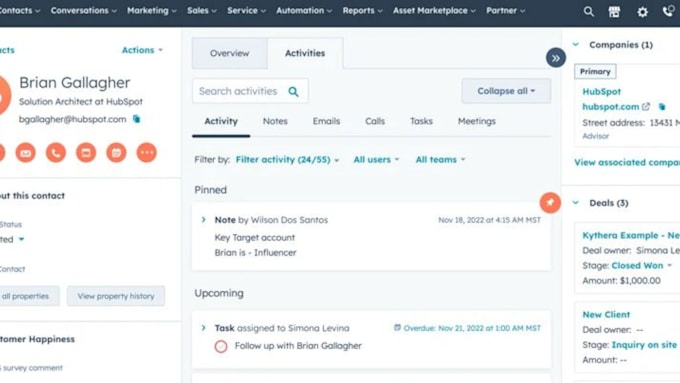Image resolution: width=680 pixels, height=383 pixels.
Task: Open the hubspot.com company link
Action: pyautogui.click(x=611, y=107)
